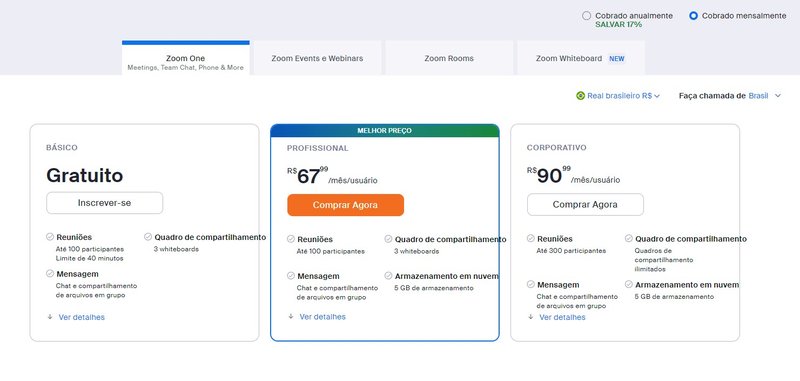Click the Corporativo plan's Ver detalhes down arrow
Screen dimensions: 800x381
coord(531,317)
